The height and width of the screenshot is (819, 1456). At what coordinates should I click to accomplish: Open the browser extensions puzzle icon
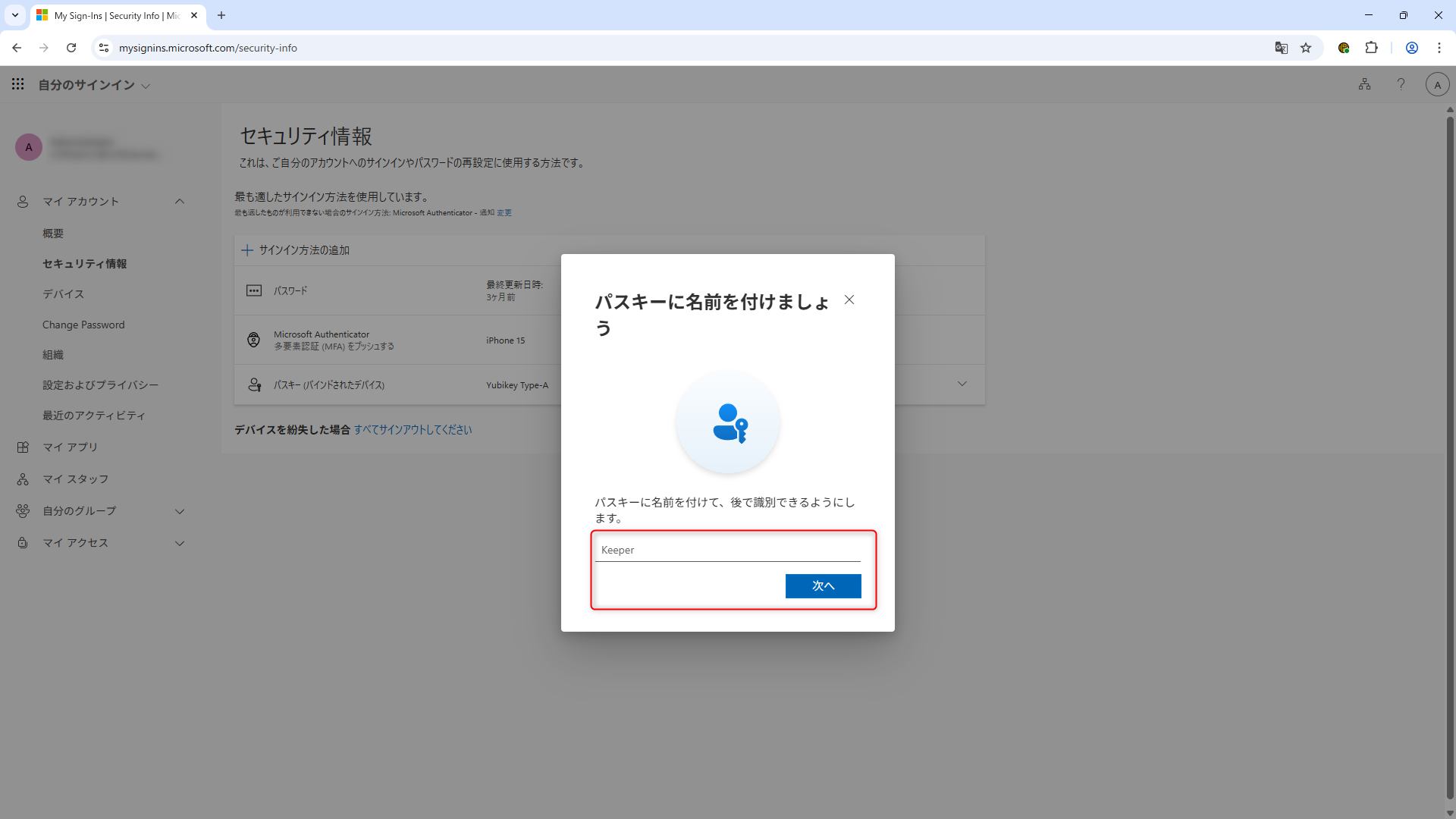click(x=1371, y=48)
